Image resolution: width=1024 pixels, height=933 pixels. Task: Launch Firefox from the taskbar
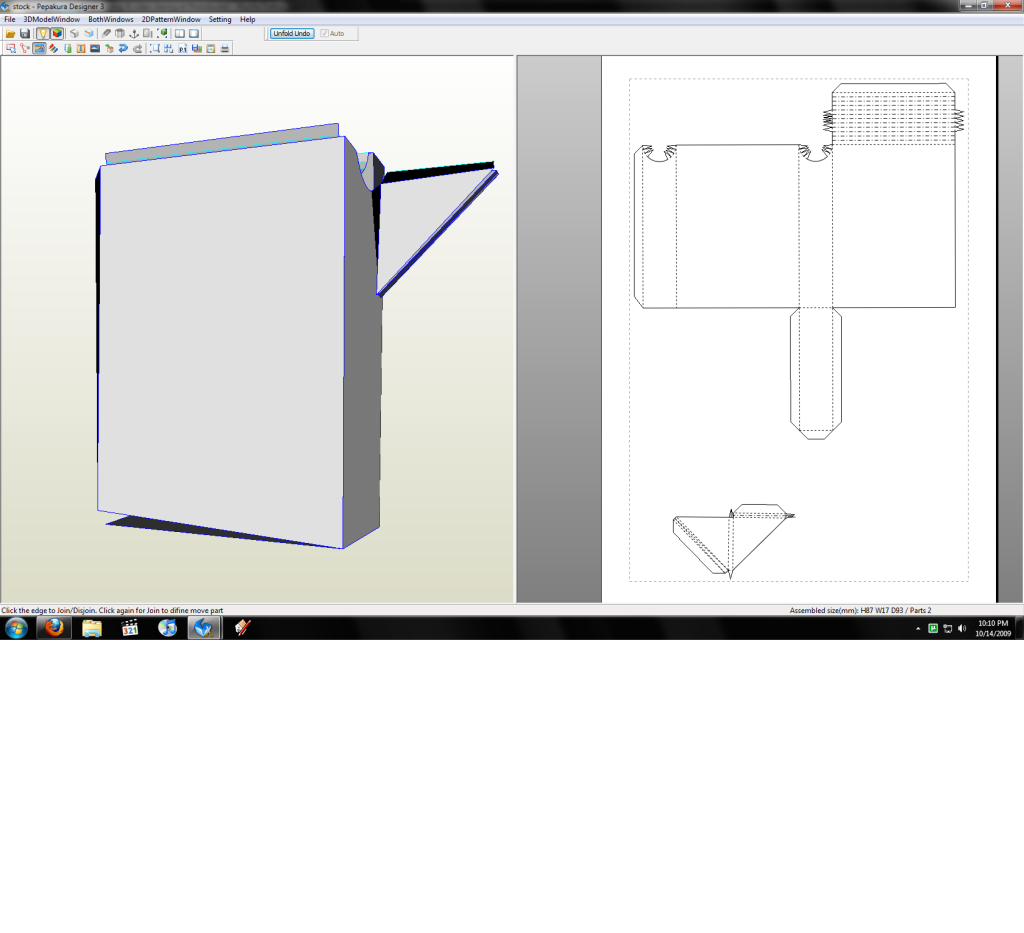(x=54, y=628)
